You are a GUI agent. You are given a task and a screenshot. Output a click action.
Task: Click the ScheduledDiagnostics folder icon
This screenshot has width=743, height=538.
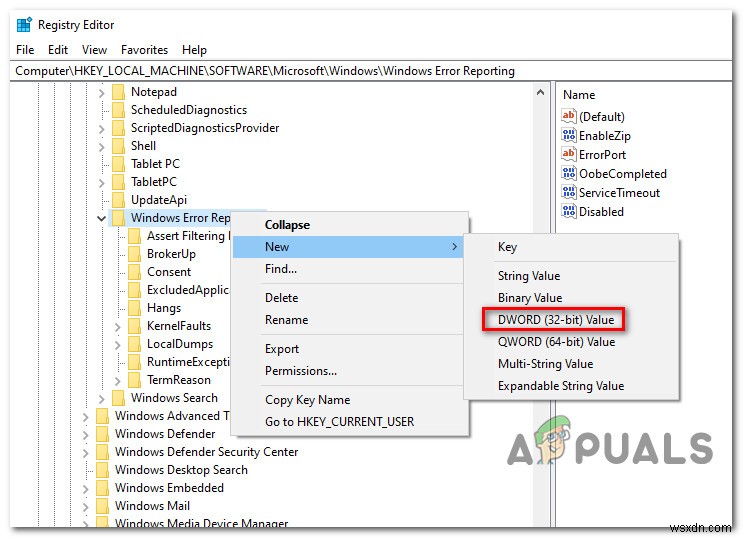tap(118, 110)
